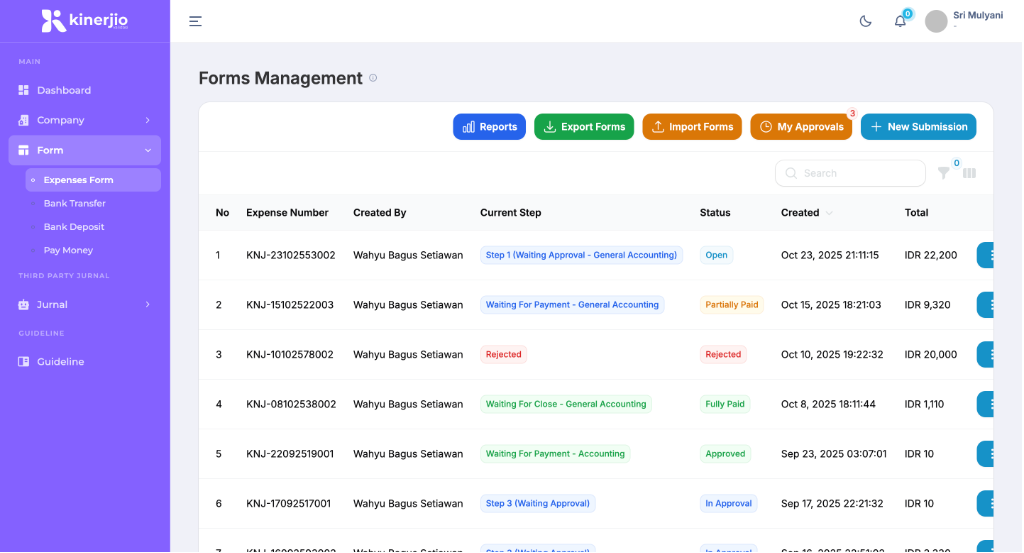Open the Reports button
The image size is (1024, 553).
pyautogui.click(x=489, y=127)
